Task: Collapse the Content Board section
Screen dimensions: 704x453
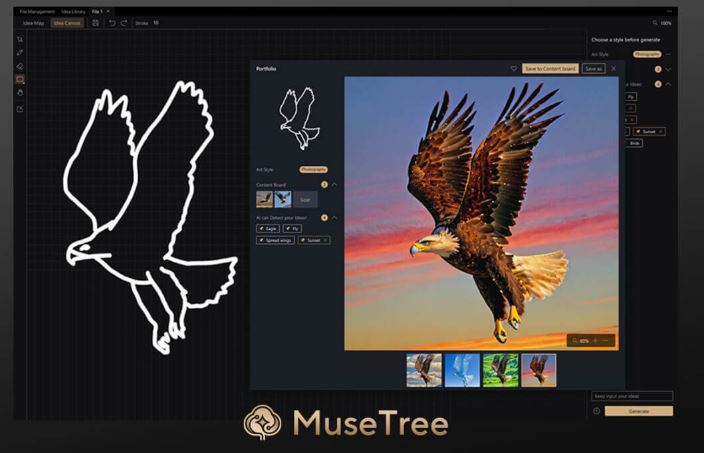Action: [335, 184]
